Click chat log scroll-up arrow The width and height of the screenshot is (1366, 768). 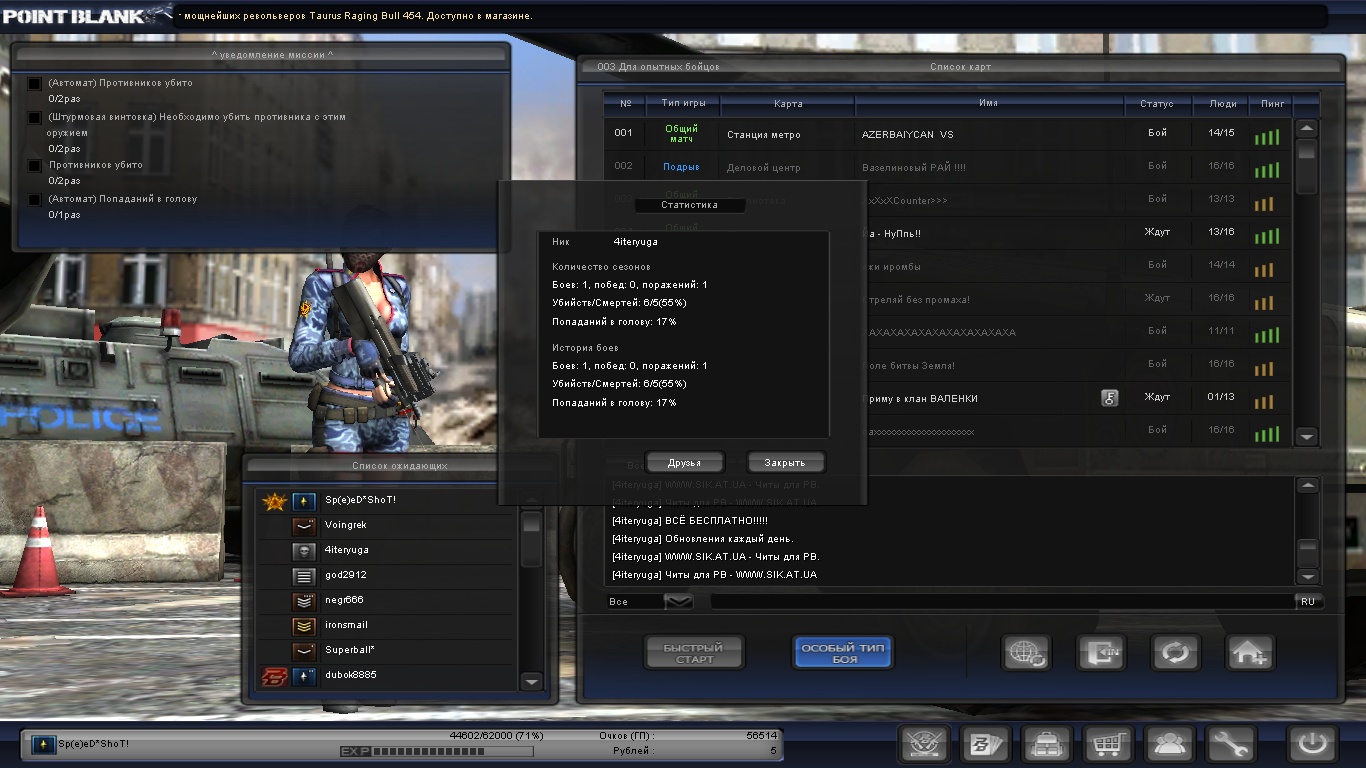[x=1306, y=486]
